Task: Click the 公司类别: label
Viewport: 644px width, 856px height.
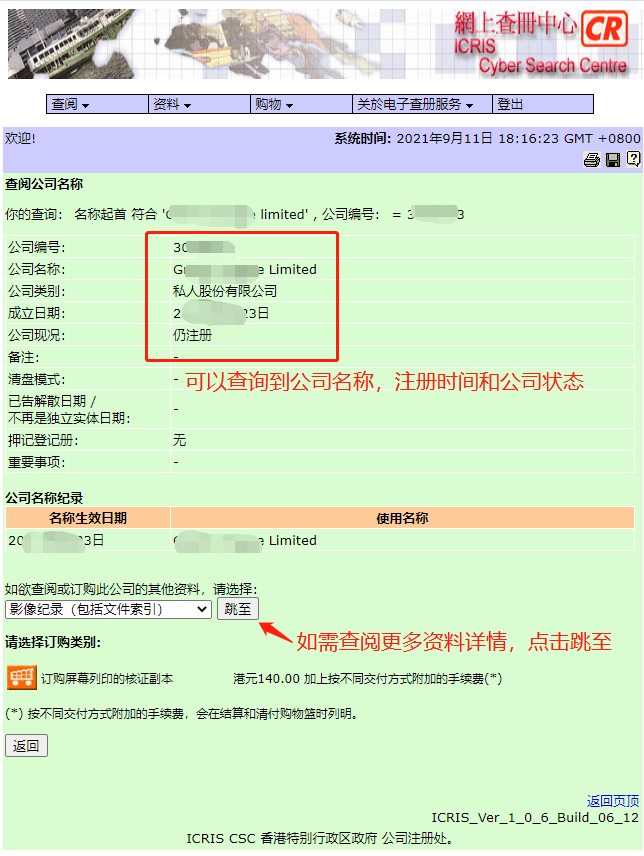Action: (37, 291)
